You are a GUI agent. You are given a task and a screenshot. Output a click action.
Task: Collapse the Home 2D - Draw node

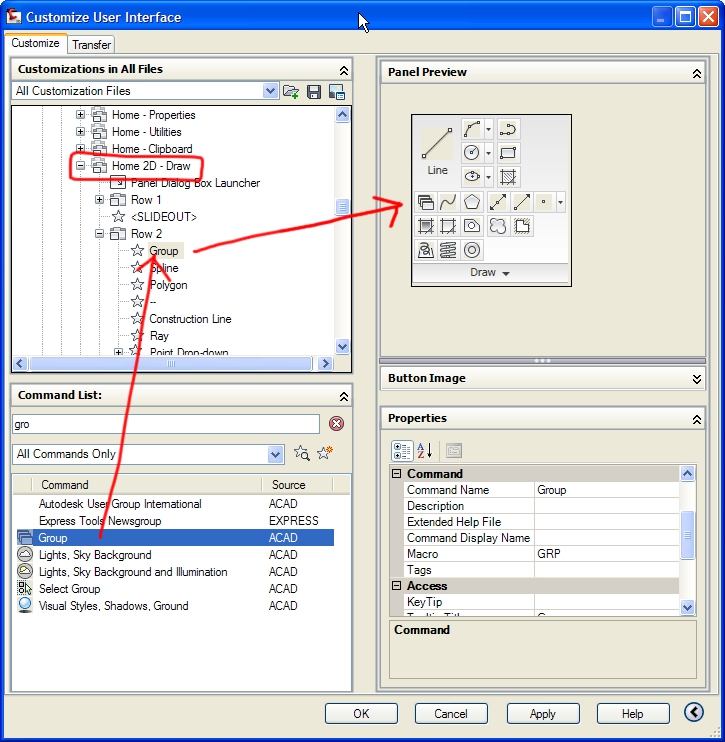coord(81,166)
